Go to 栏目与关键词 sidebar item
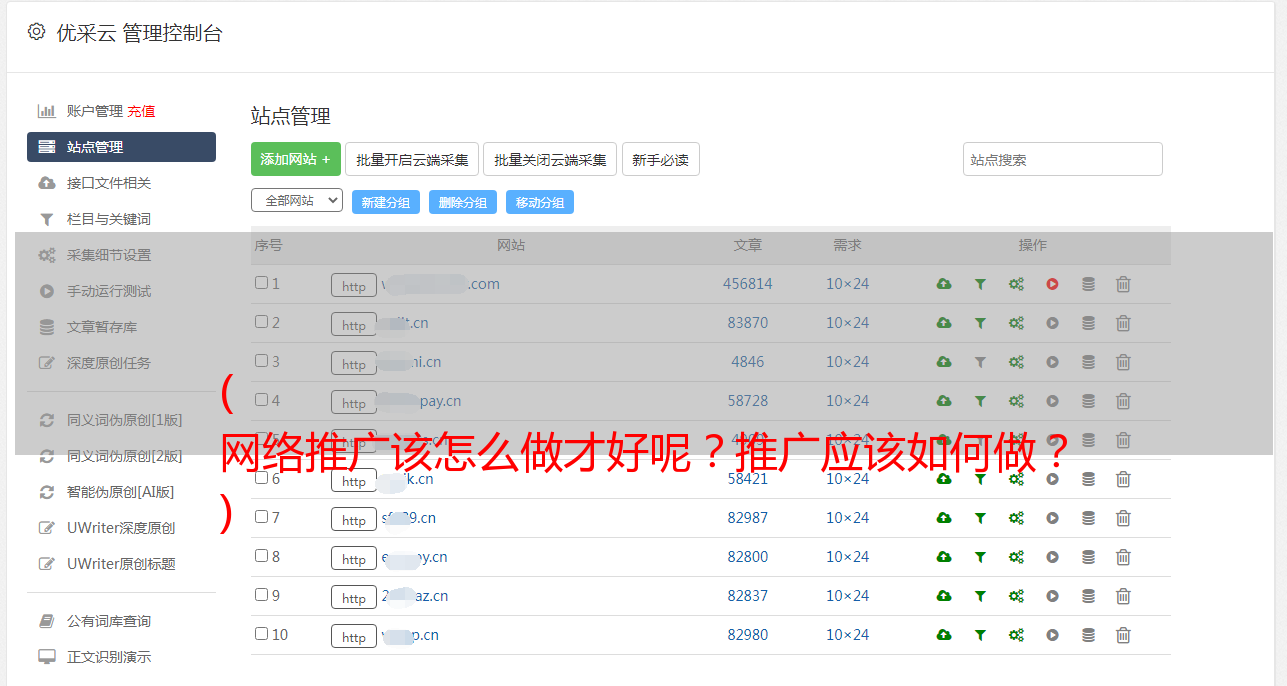 pos(108,219)
